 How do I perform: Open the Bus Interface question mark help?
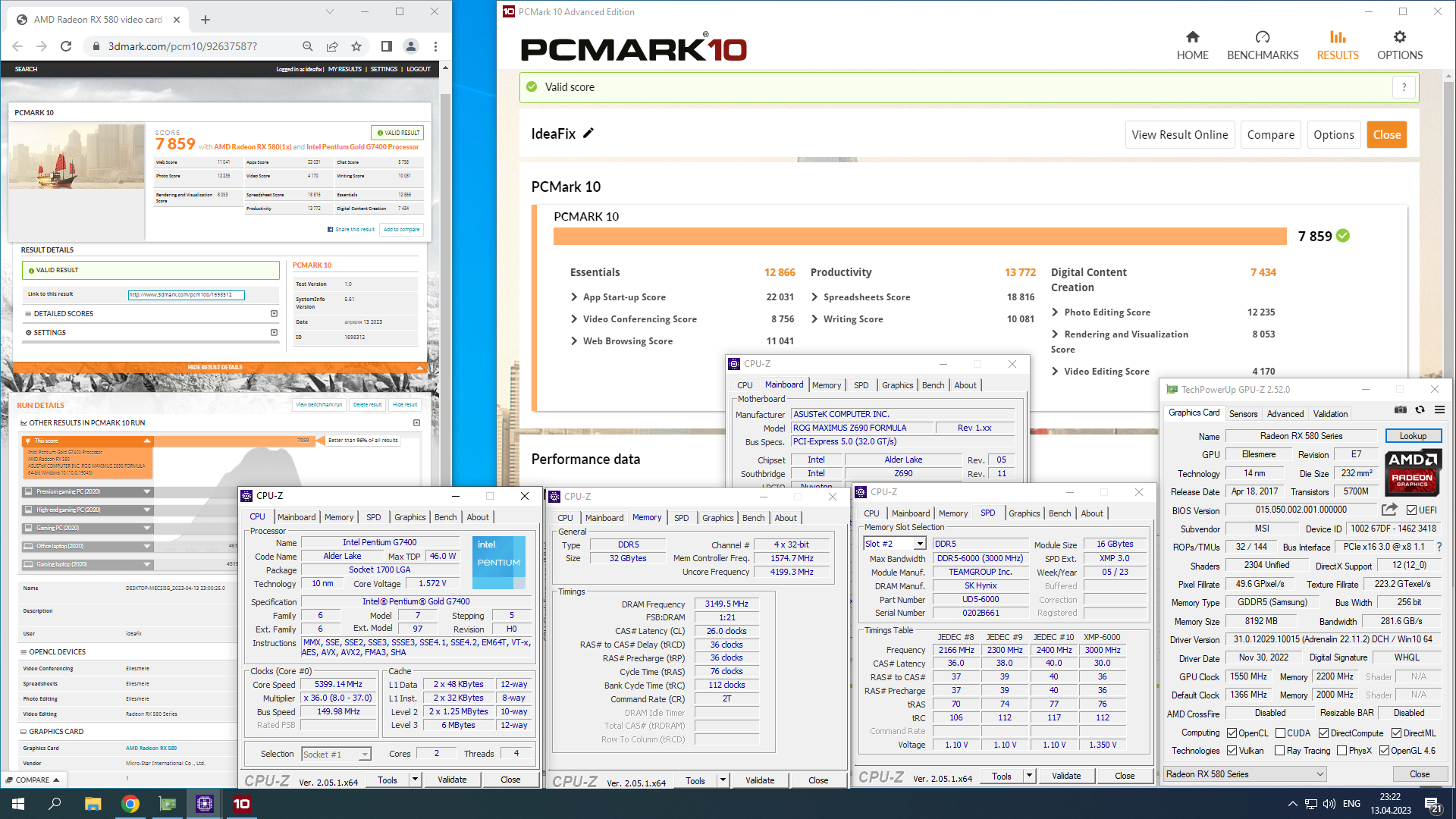point(1439,547)
